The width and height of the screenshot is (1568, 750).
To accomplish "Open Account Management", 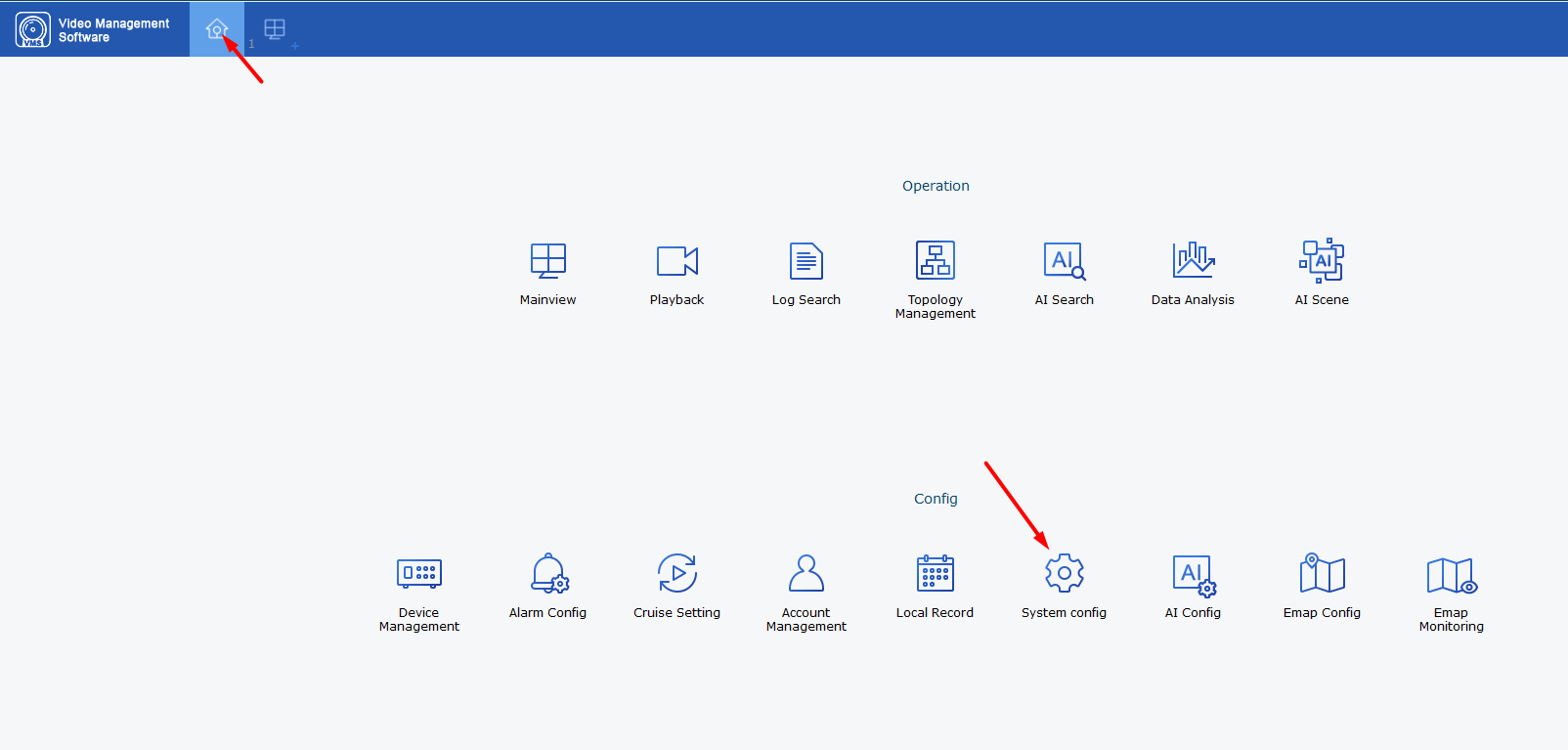I will pyautogui.click(x=806, y=593).
